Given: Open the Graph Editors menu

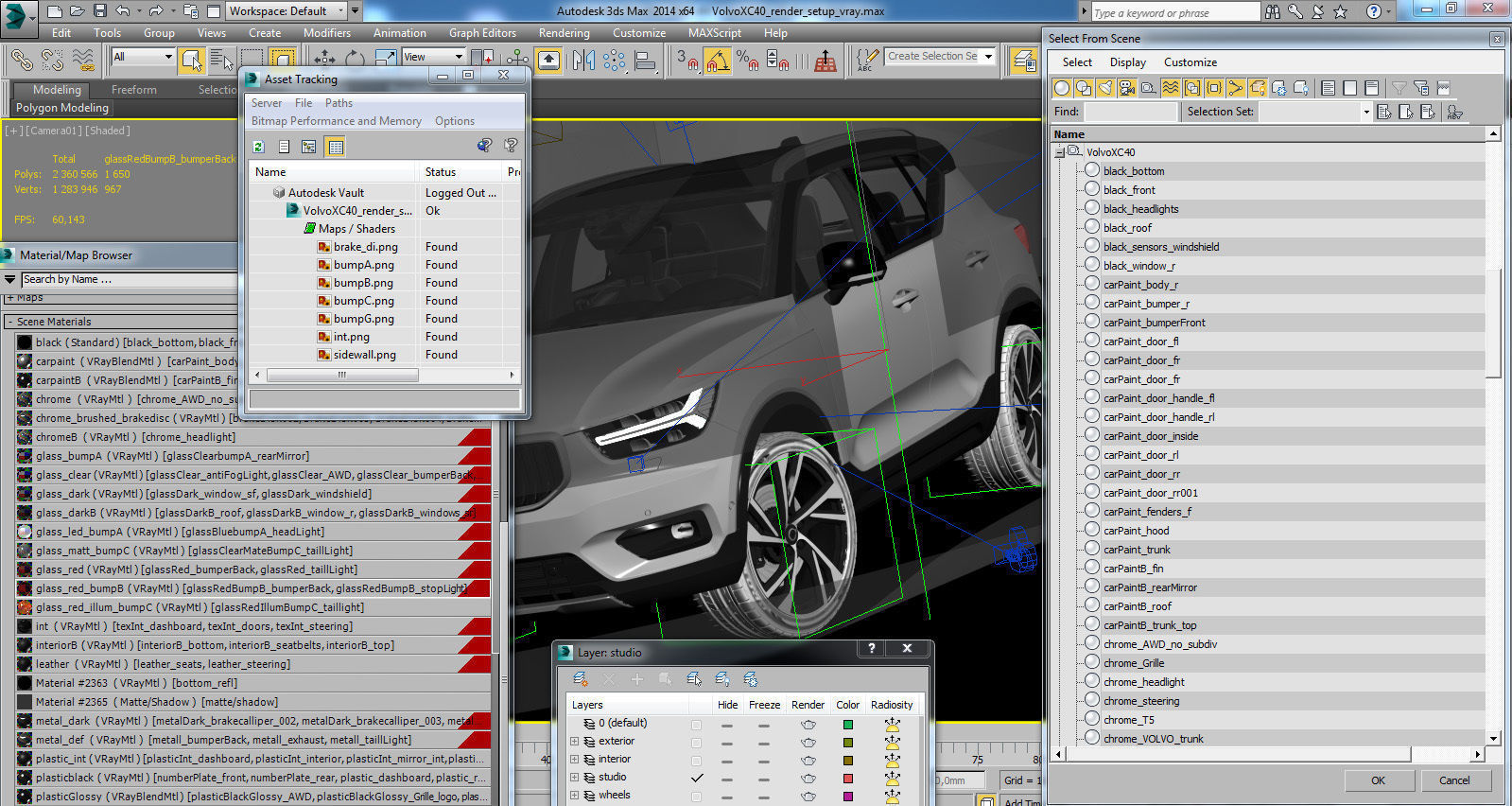Looking at the screenshot, I should 482,33.
